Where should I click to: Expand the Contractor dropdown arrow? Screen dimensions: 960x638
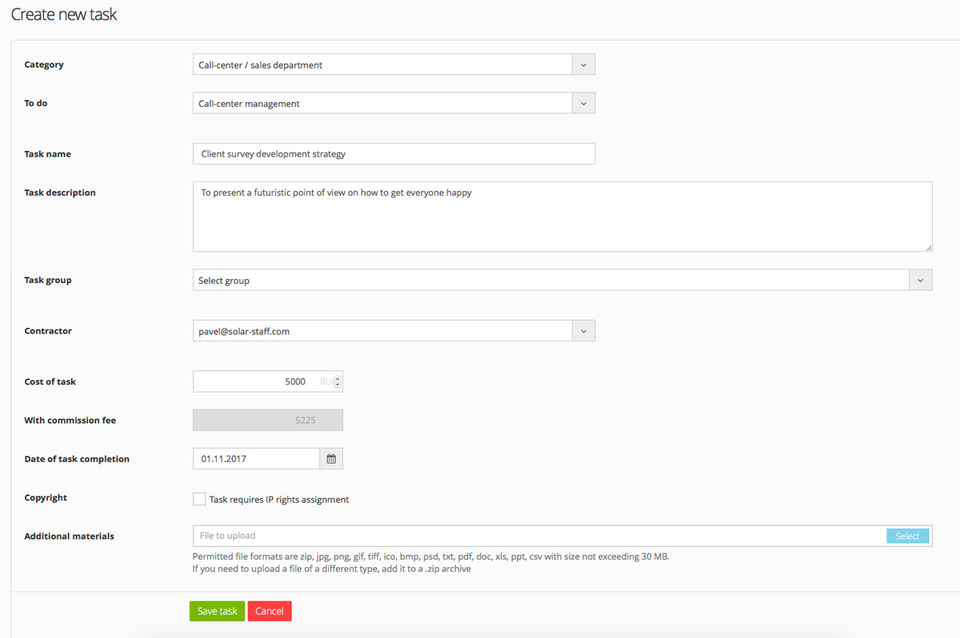point(584,331)
